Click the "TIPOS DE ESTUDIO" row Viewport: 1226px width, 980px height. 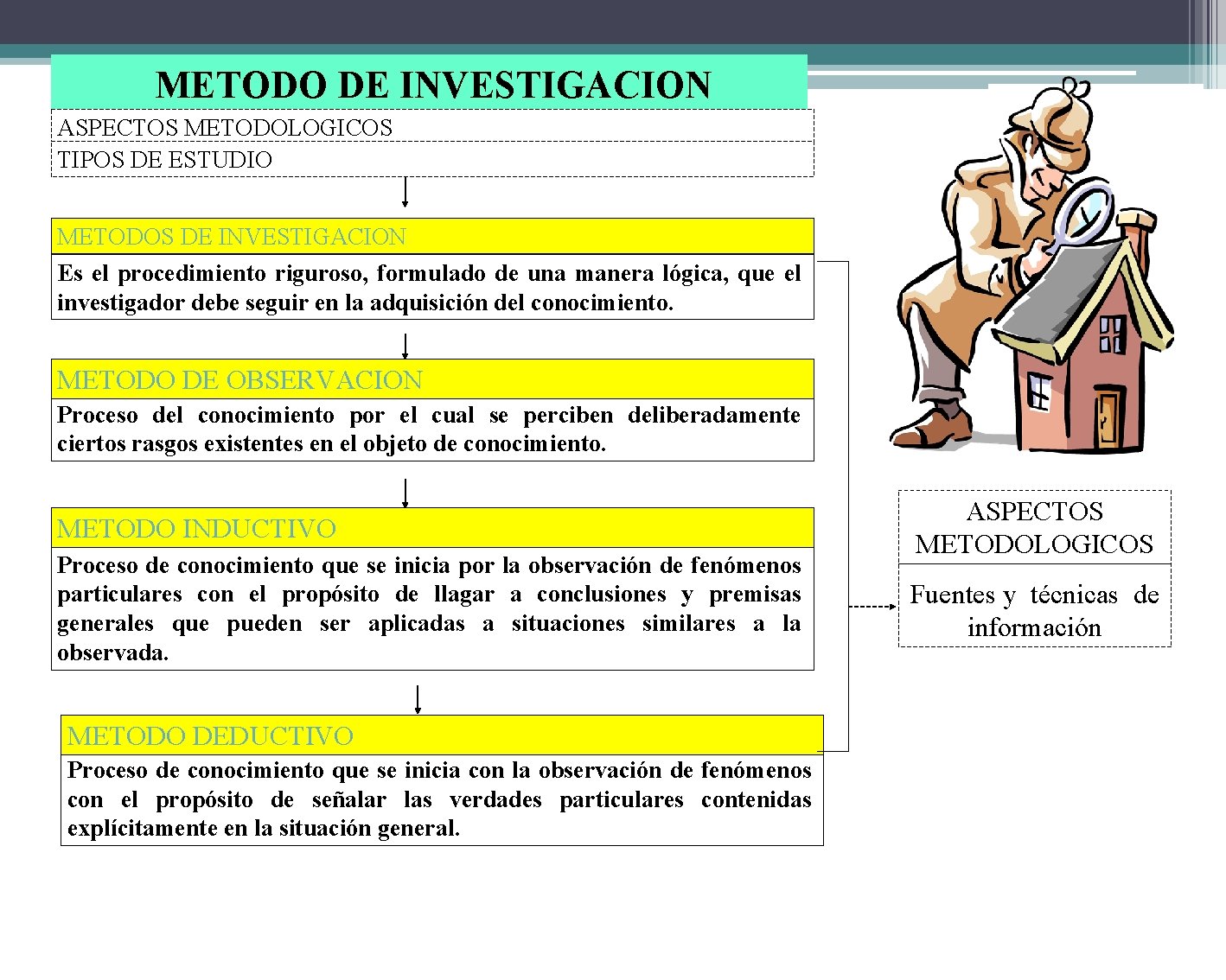pos(432,160)
